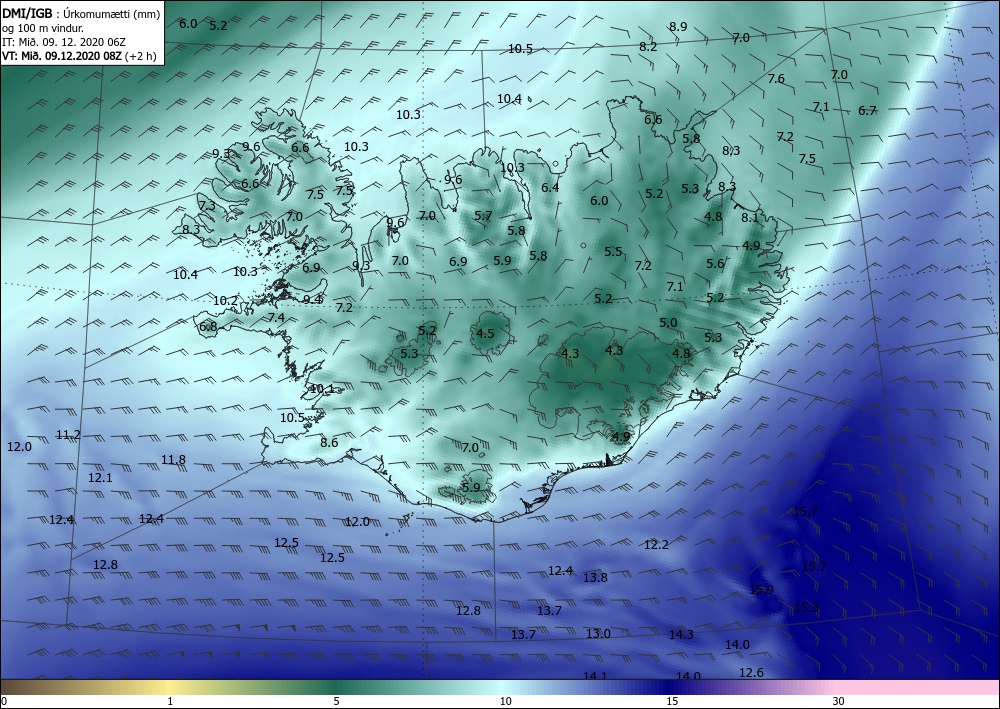Click the 9.4 value label

(x=312, y=299)
